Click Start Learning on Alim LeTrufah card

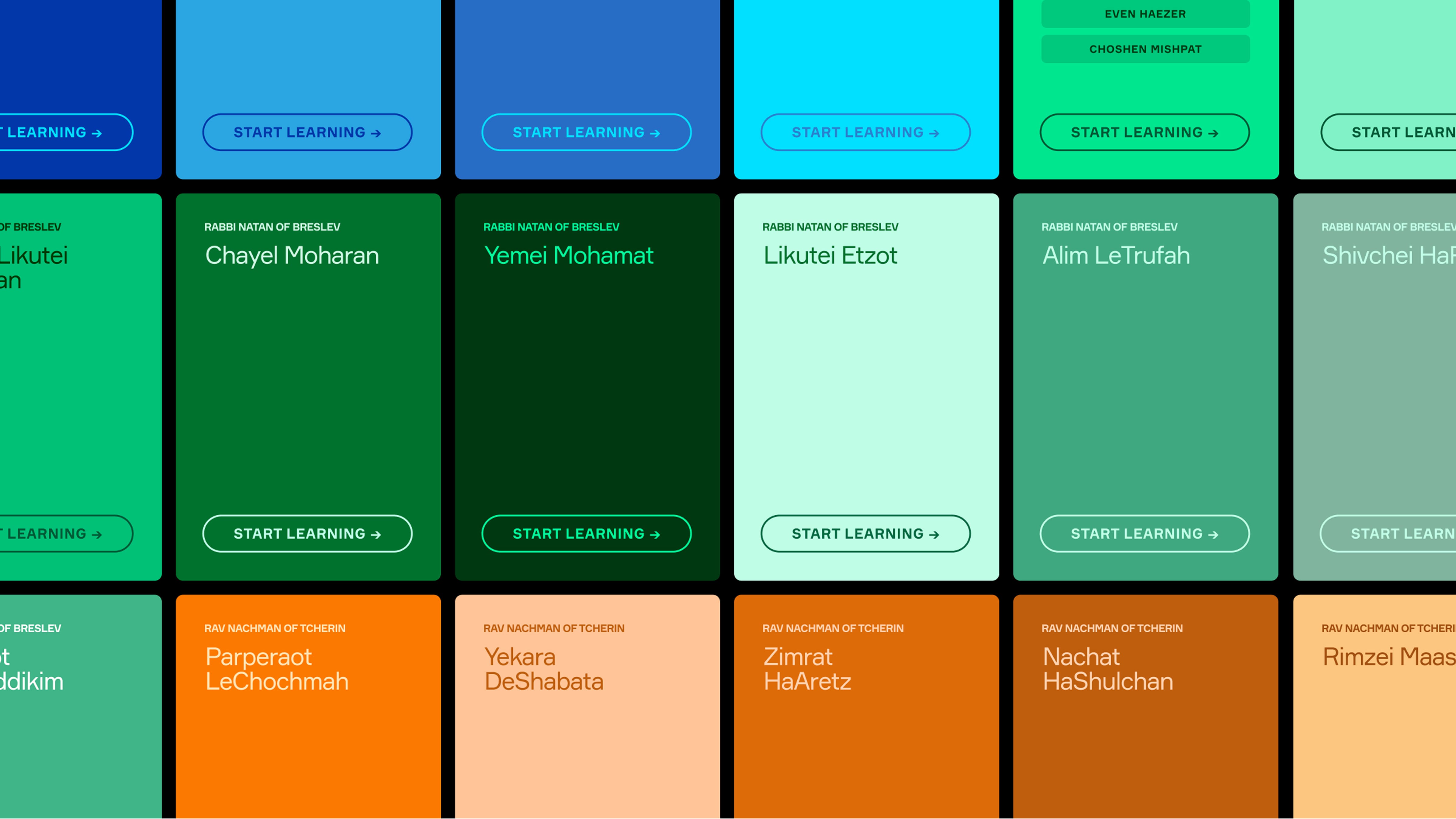point(1144,534)
